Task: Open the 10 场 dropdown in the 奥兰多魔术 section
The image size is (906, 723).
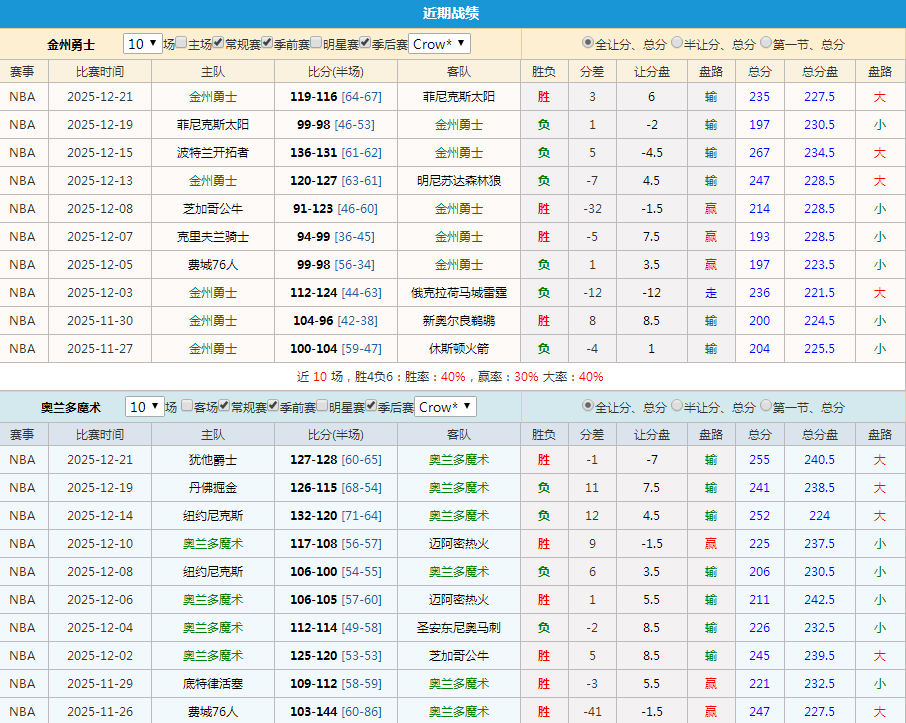Action: click(145, 407)
